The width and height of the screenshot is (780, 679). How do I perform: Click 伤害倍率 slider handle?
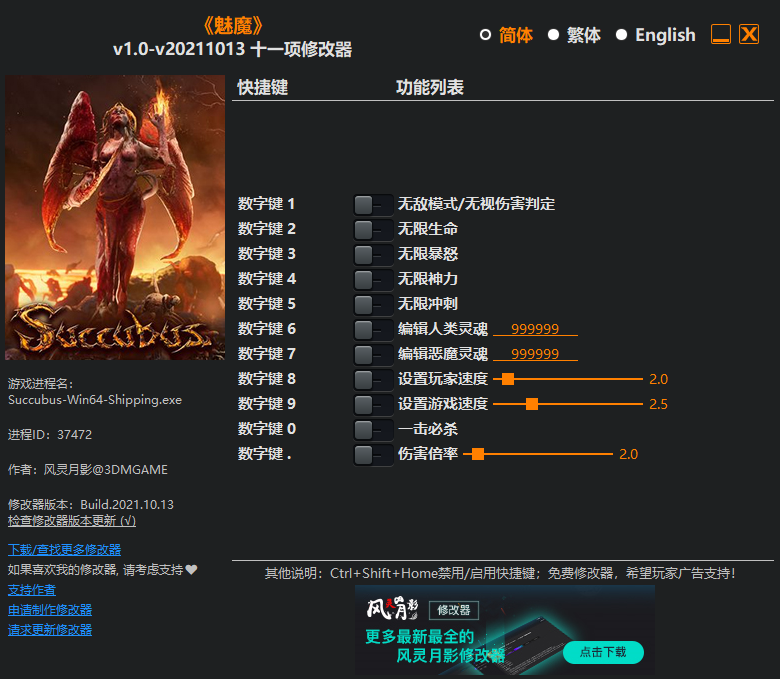coord(478,454)
